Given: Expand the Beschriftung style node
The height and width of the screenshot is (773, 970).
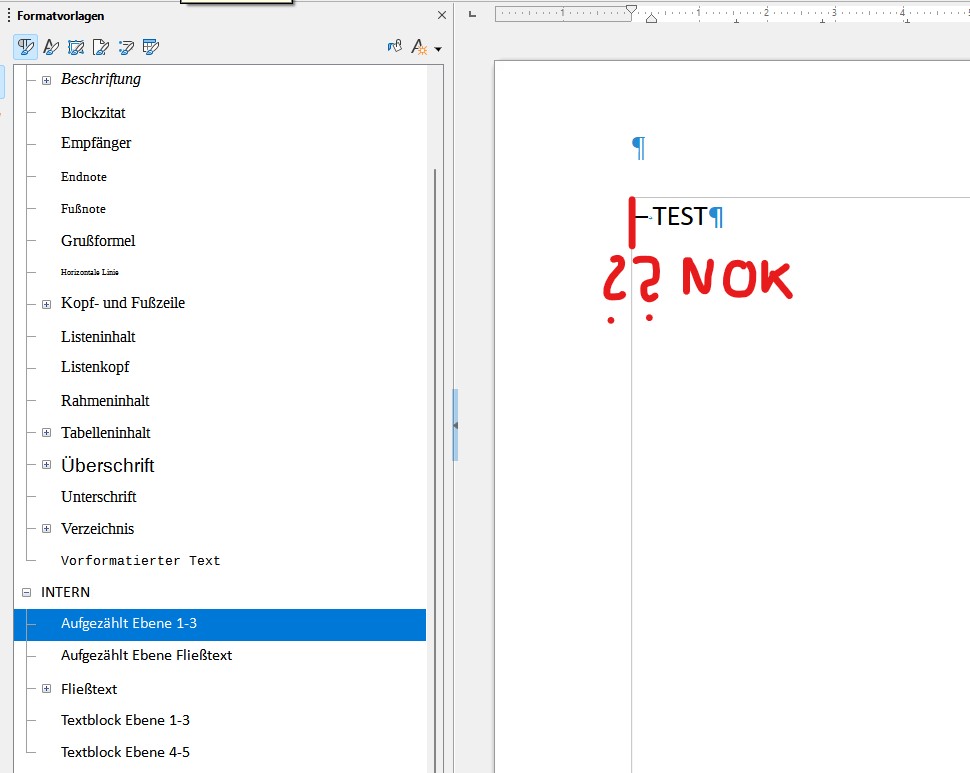Looking at the screenshot, I should click(x=46, y=80).
